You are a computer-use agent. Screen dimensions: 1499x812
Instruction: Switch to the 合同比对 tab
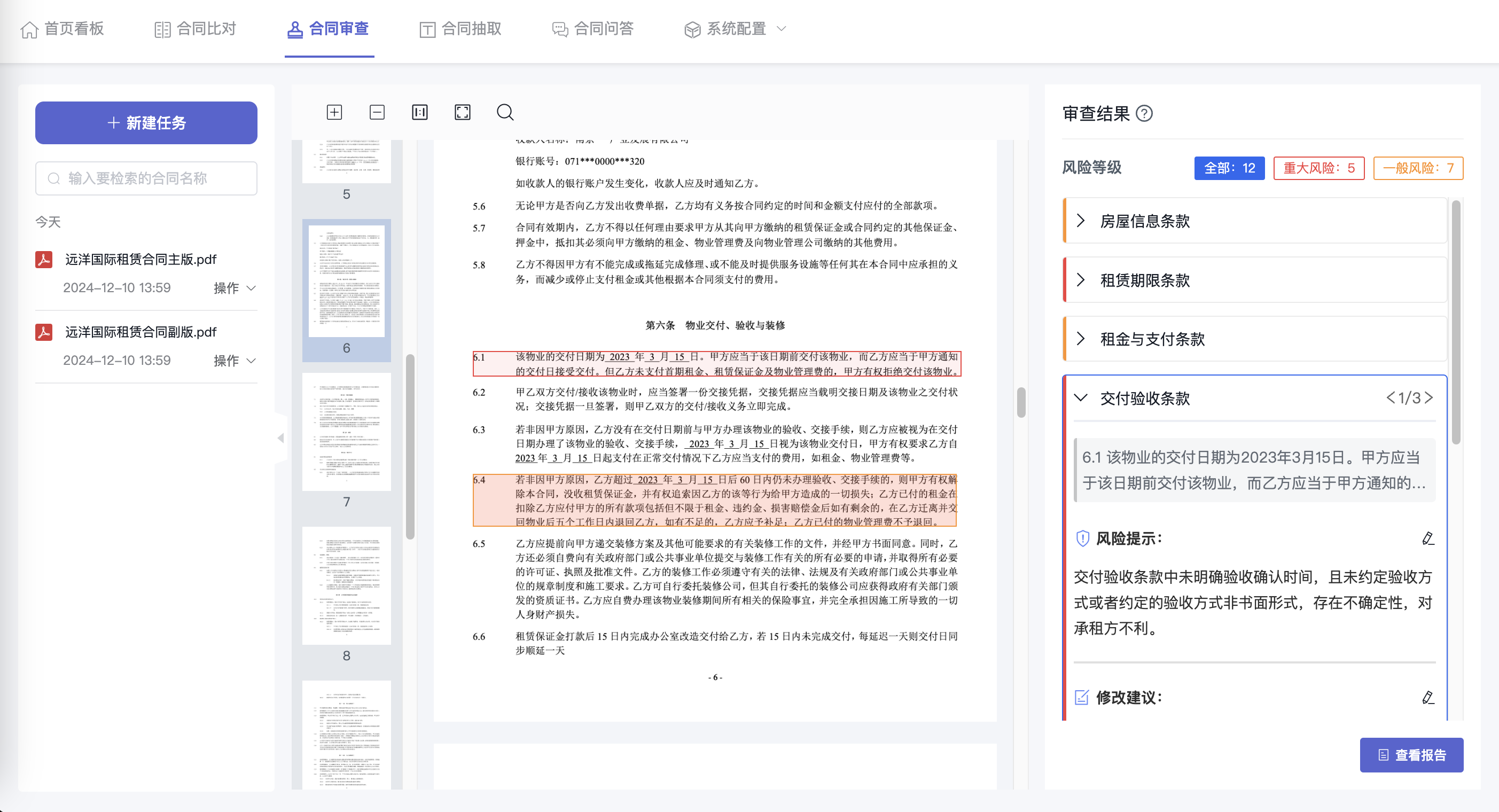tap(196, 28)
